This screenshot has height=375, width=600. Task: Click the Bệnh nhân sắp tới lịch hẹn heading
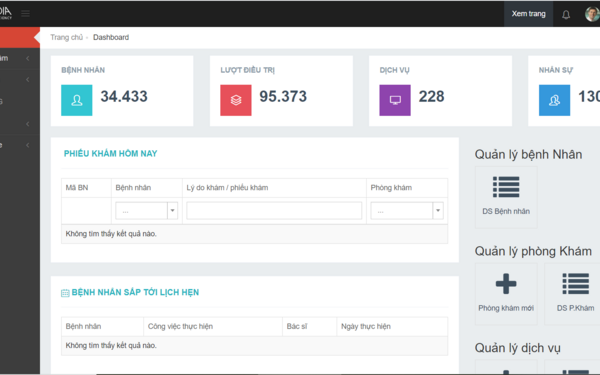(x=135, y=292)
